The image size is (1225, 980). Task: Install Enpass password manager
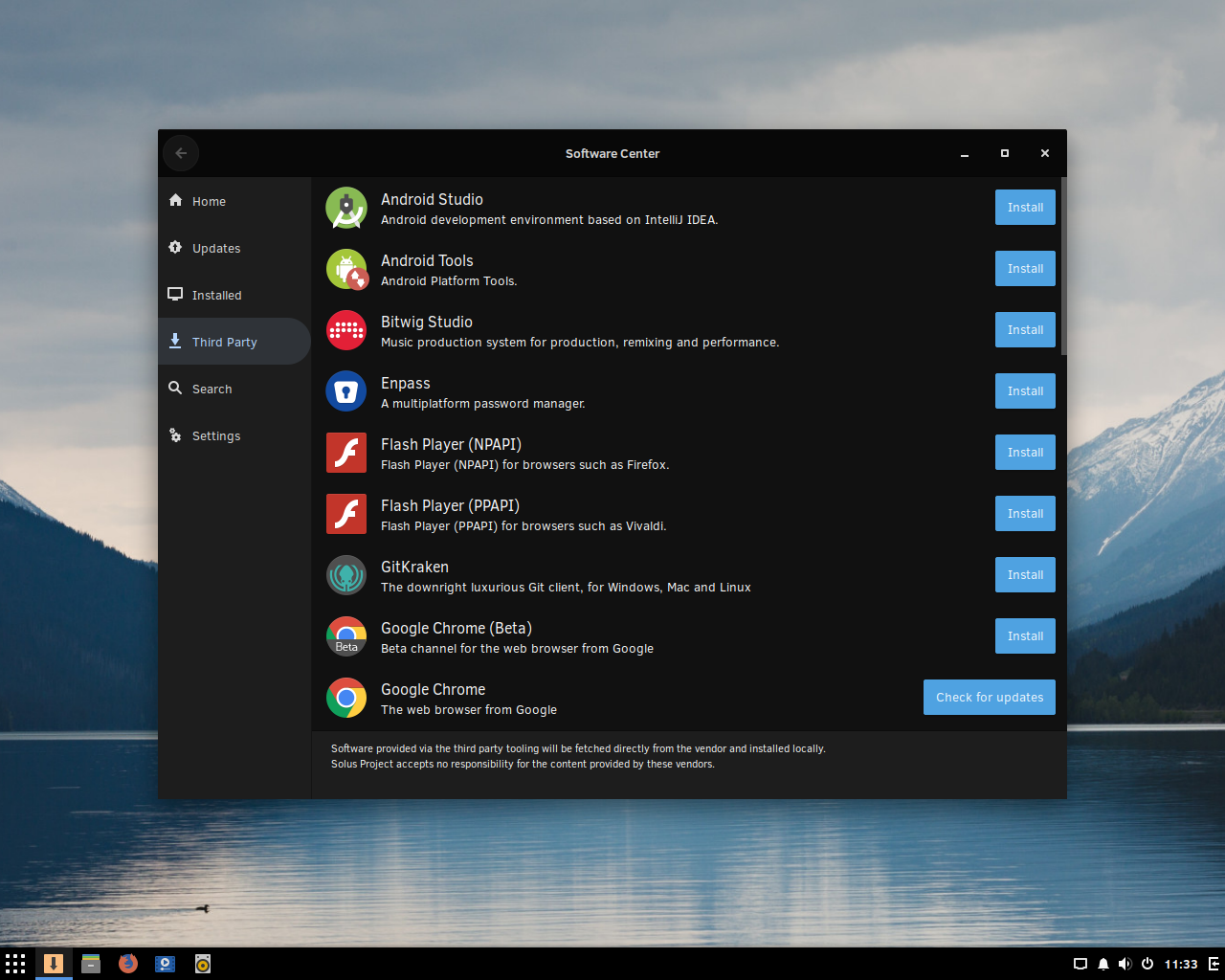pos(1025,391)
